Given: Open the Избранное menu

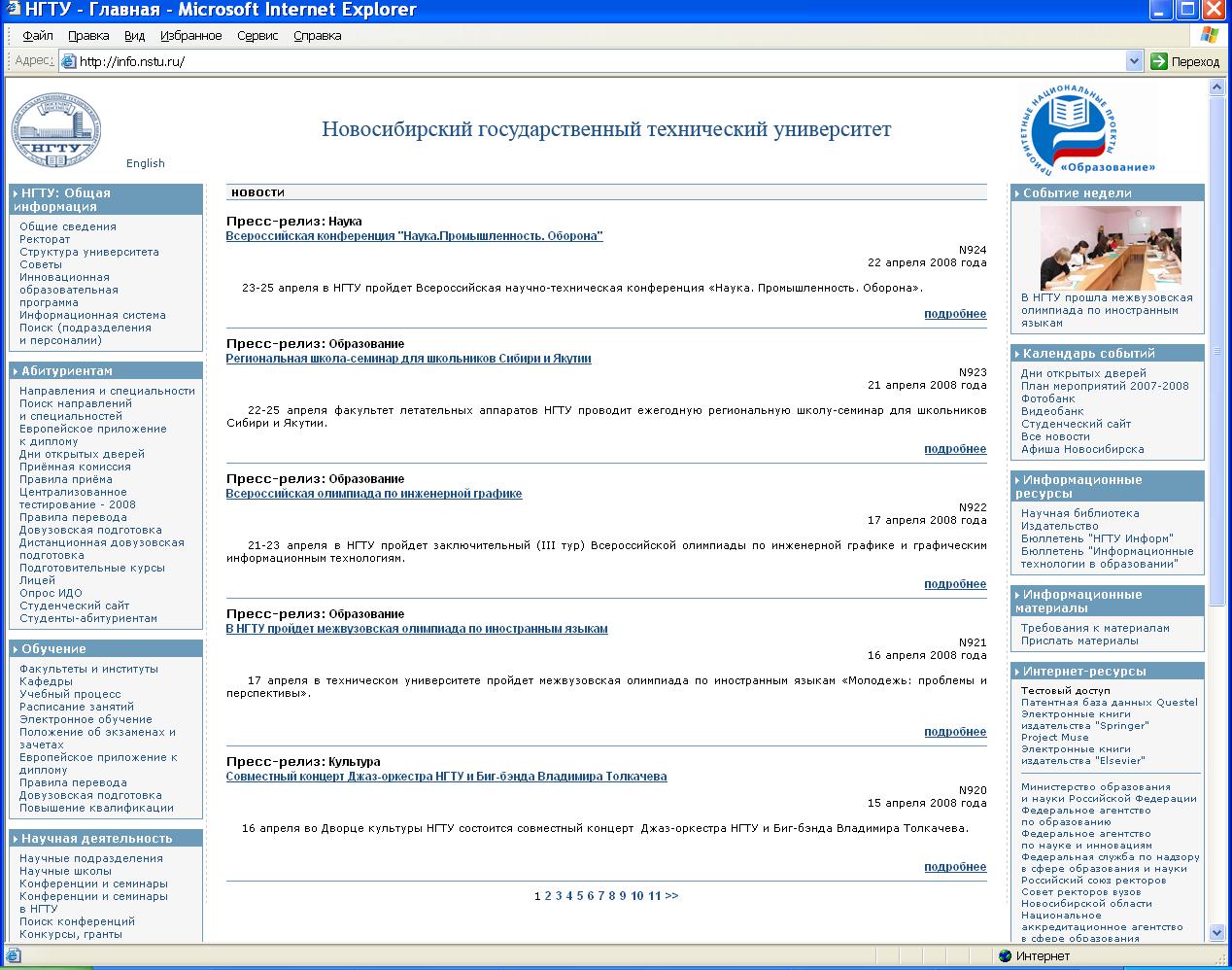Looking at the screenshot, I should 190,36.
